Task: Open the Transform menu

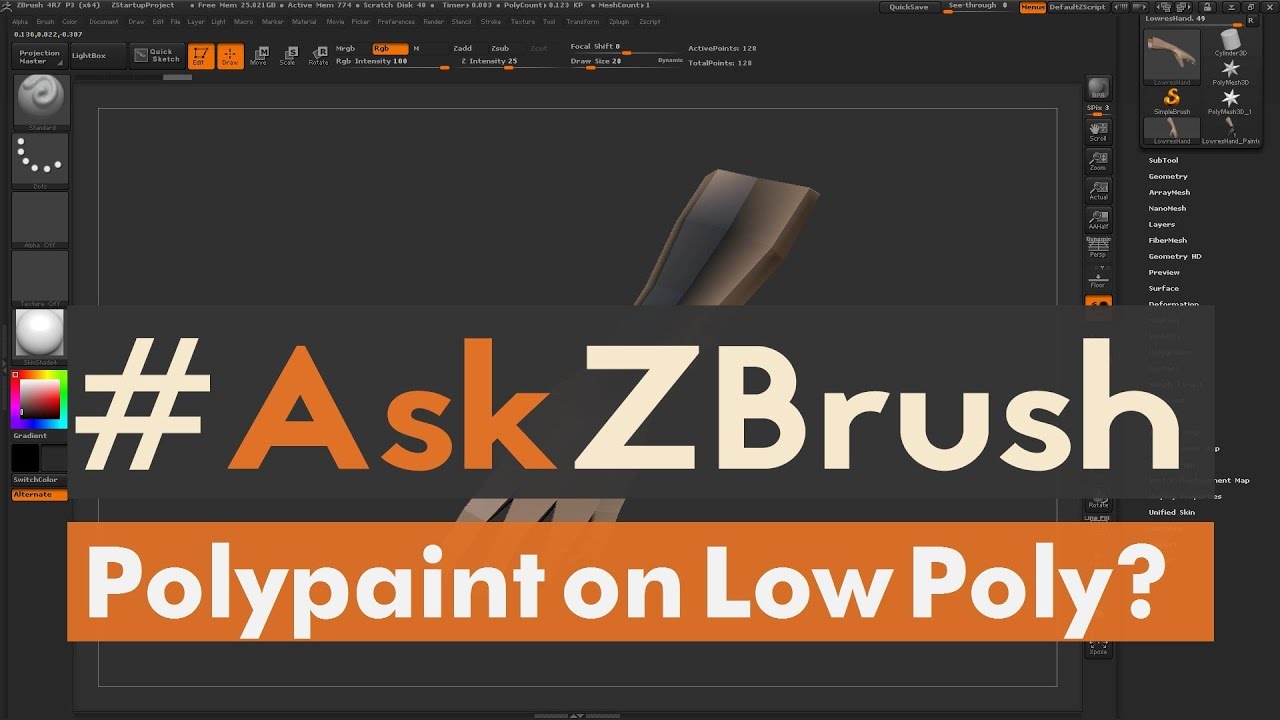Action: point(583,21)
